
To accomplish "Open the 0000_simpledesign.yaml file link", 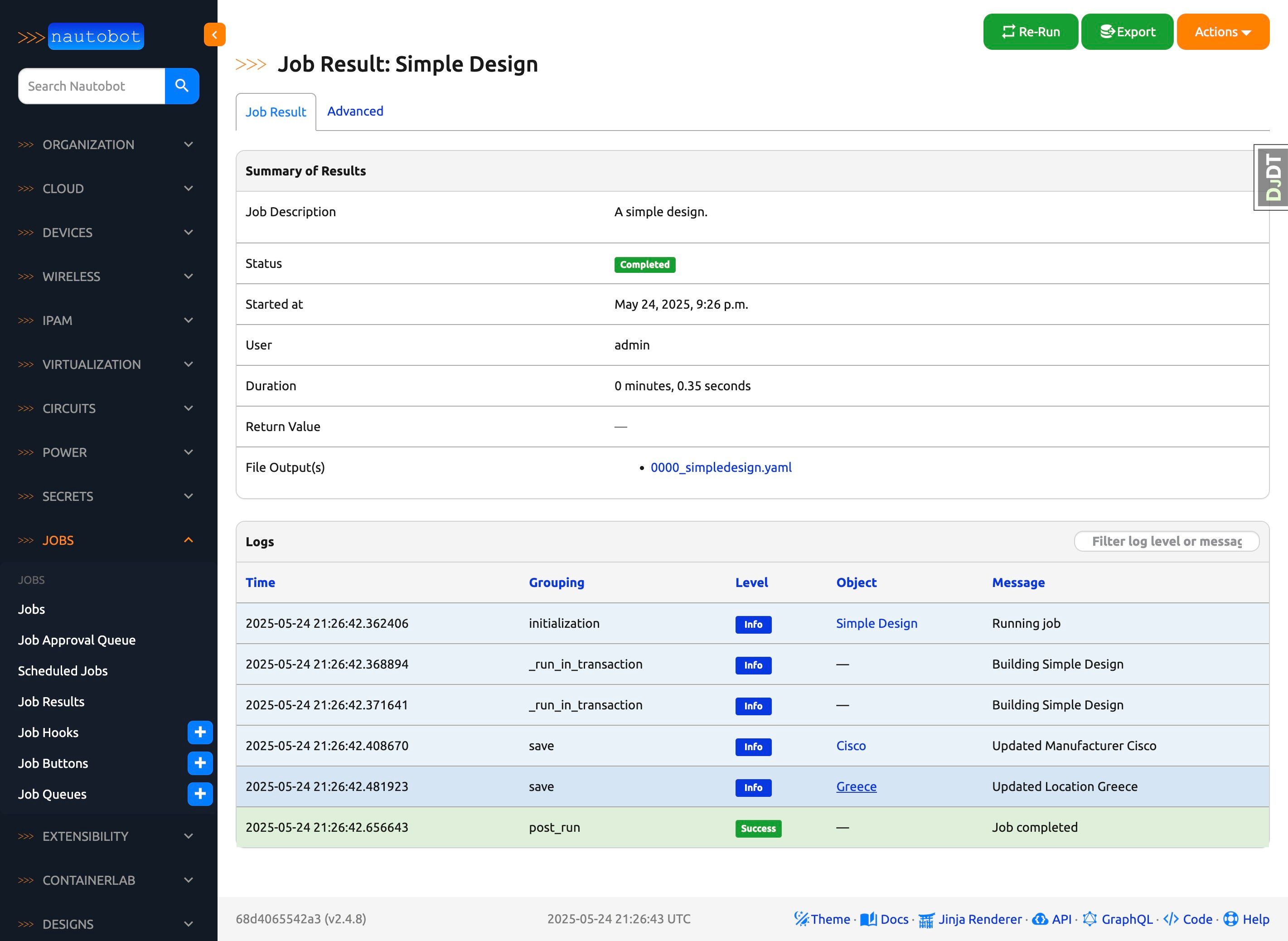I will pos(721,467).
